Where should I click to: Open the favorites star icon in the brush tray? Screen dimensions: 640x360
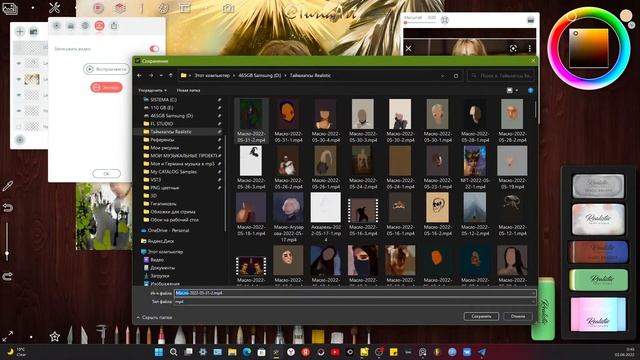tap(55, 336)
